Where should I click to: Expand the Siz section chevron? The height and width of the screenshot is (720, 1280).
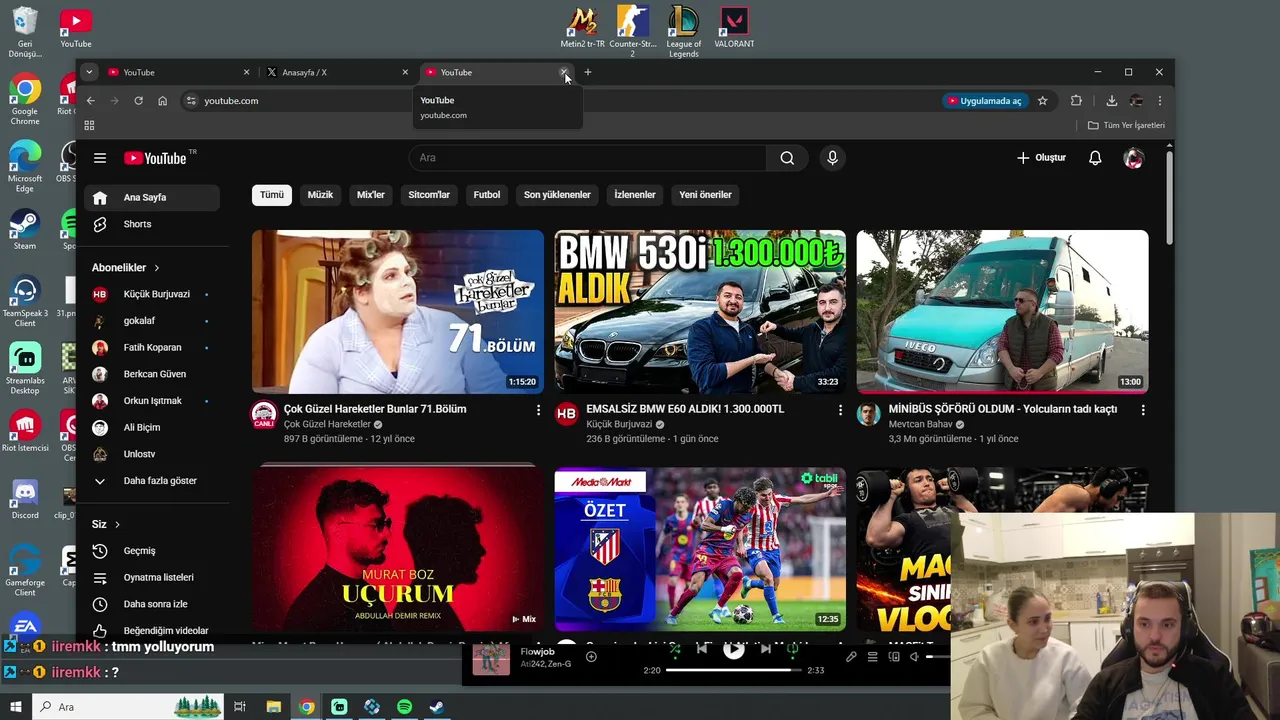tap(117, 524)
